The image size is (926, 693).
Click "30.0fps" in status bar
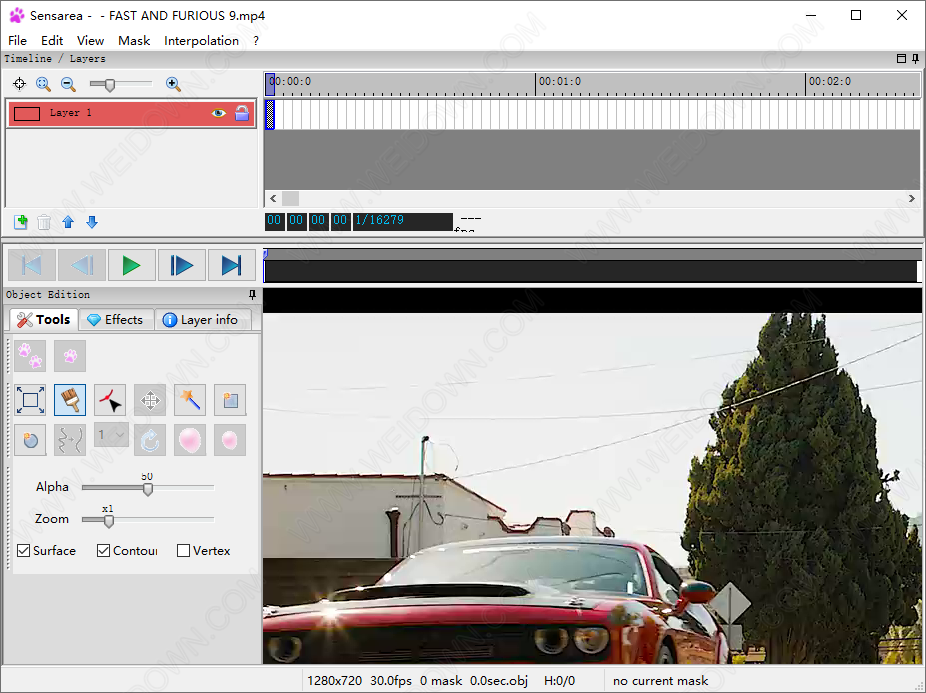coord(391,681)
